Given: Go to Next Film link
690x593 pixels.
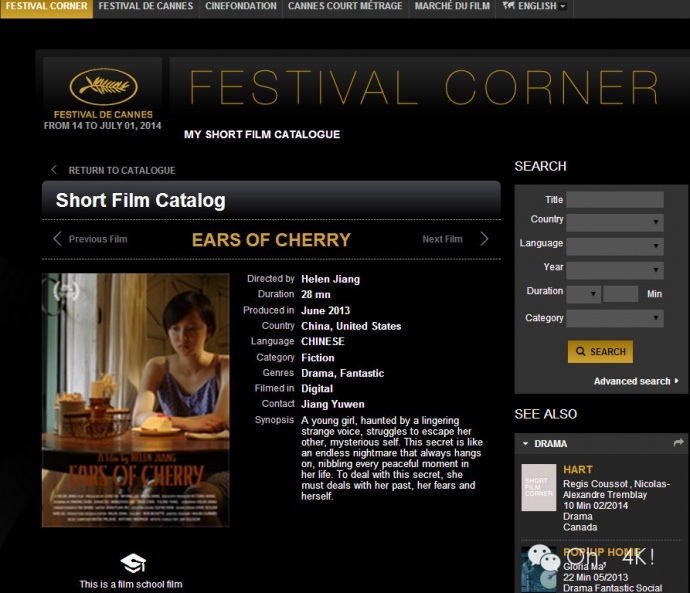Looking at the screenshot, I should (442, 239).
